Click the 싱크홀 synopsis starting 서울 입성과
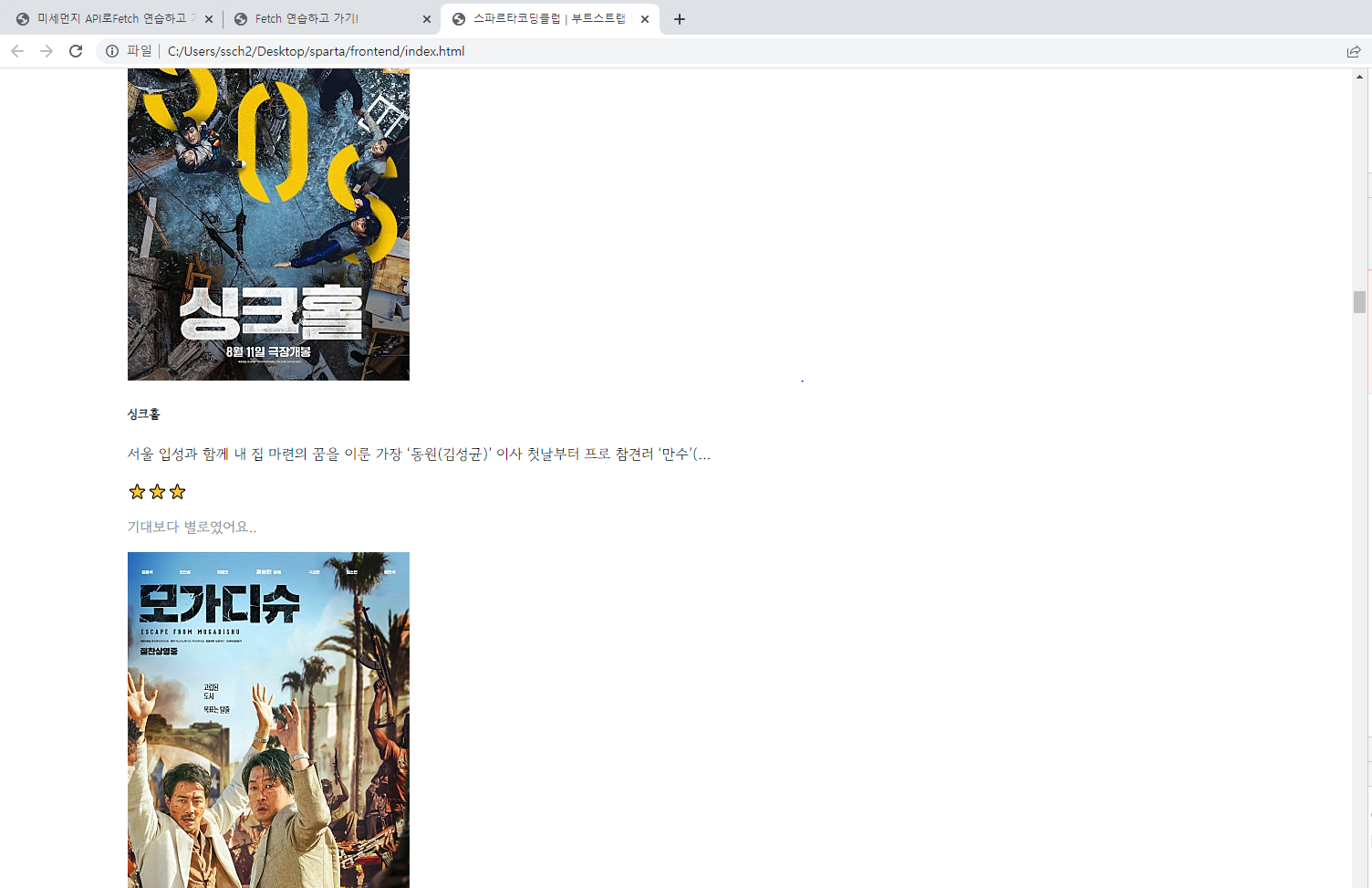This screenshot has width=1372, height=888. pos(419,454)
